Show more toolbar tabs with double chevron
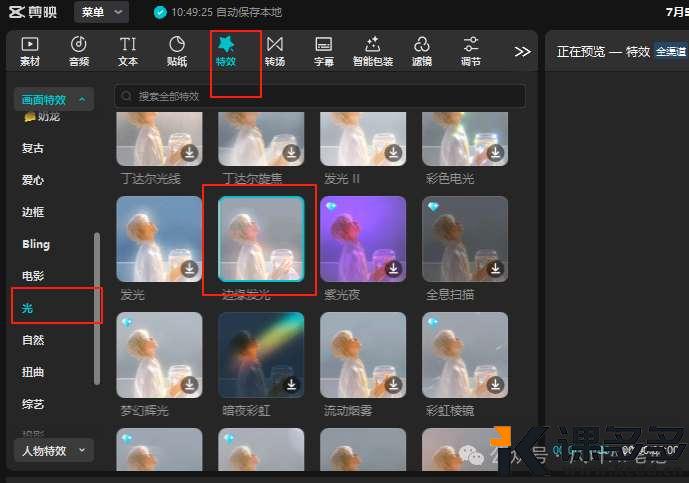The width and height of the screenshot is (689, 483). click(x=522, y=51)
